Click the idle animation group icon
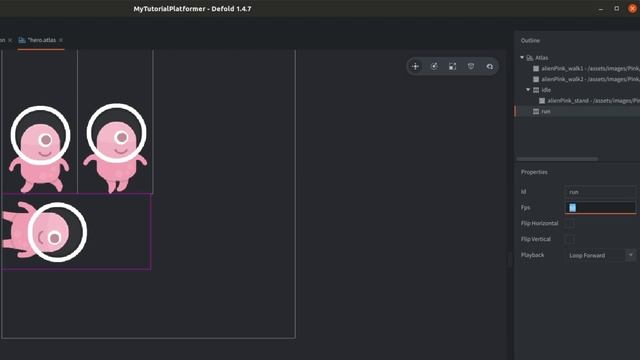Screen dimensions: 640x360 [x=536, y=90]
